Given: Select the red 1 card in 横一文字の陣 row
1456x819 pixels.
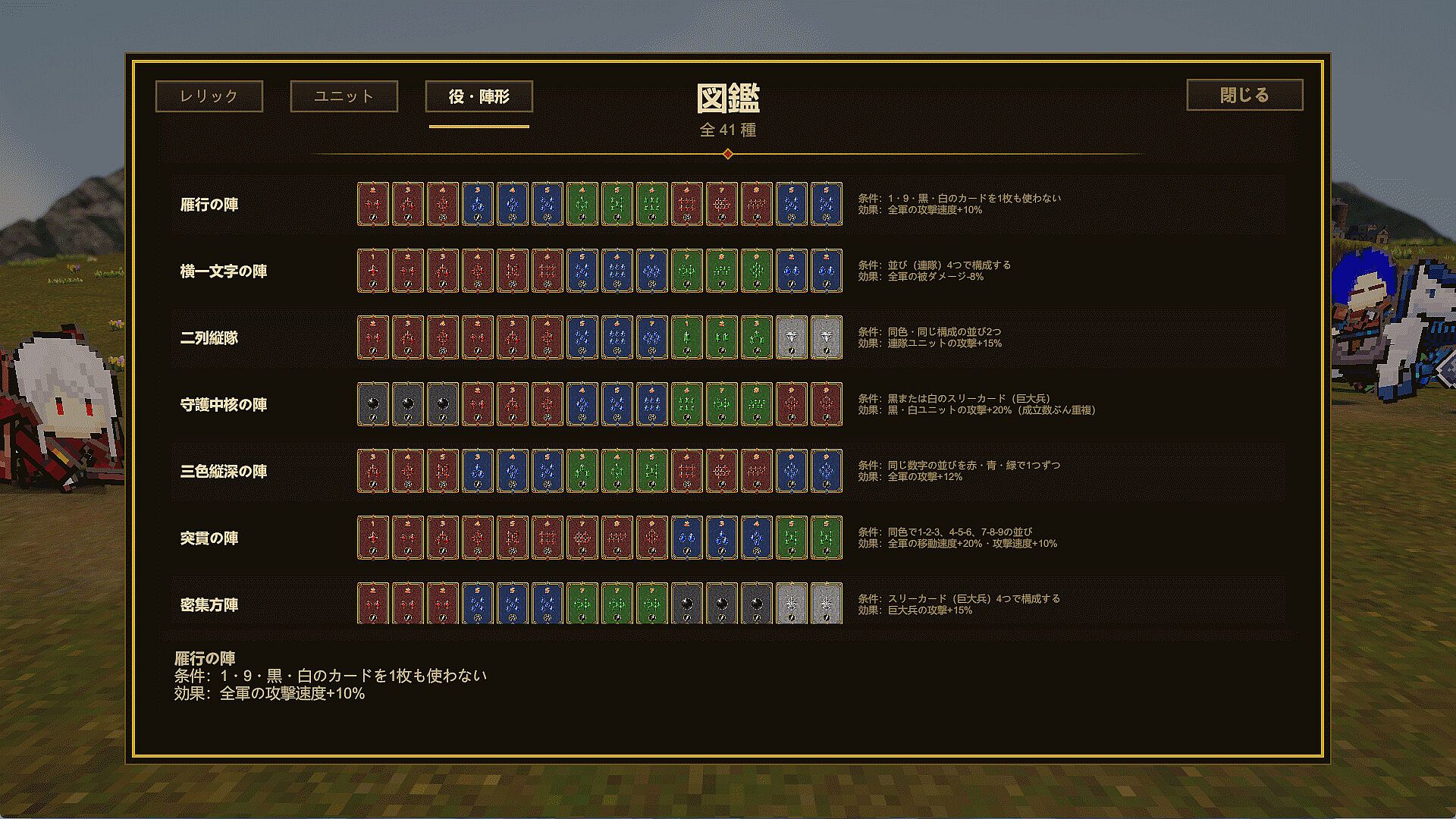Looking at the screenshot, I should click(x=373, y=271).
